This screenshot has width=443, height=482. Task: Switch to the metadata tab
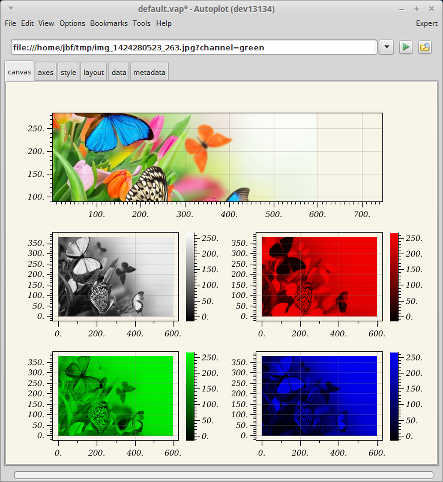point(149,72)
